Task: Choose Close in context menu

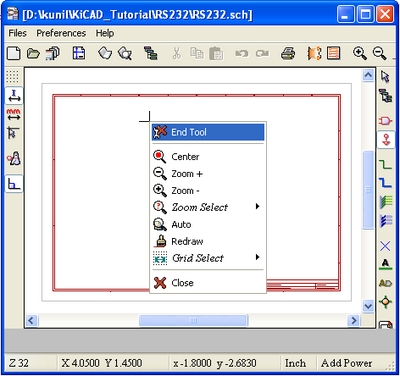Action: pos(208,283)
